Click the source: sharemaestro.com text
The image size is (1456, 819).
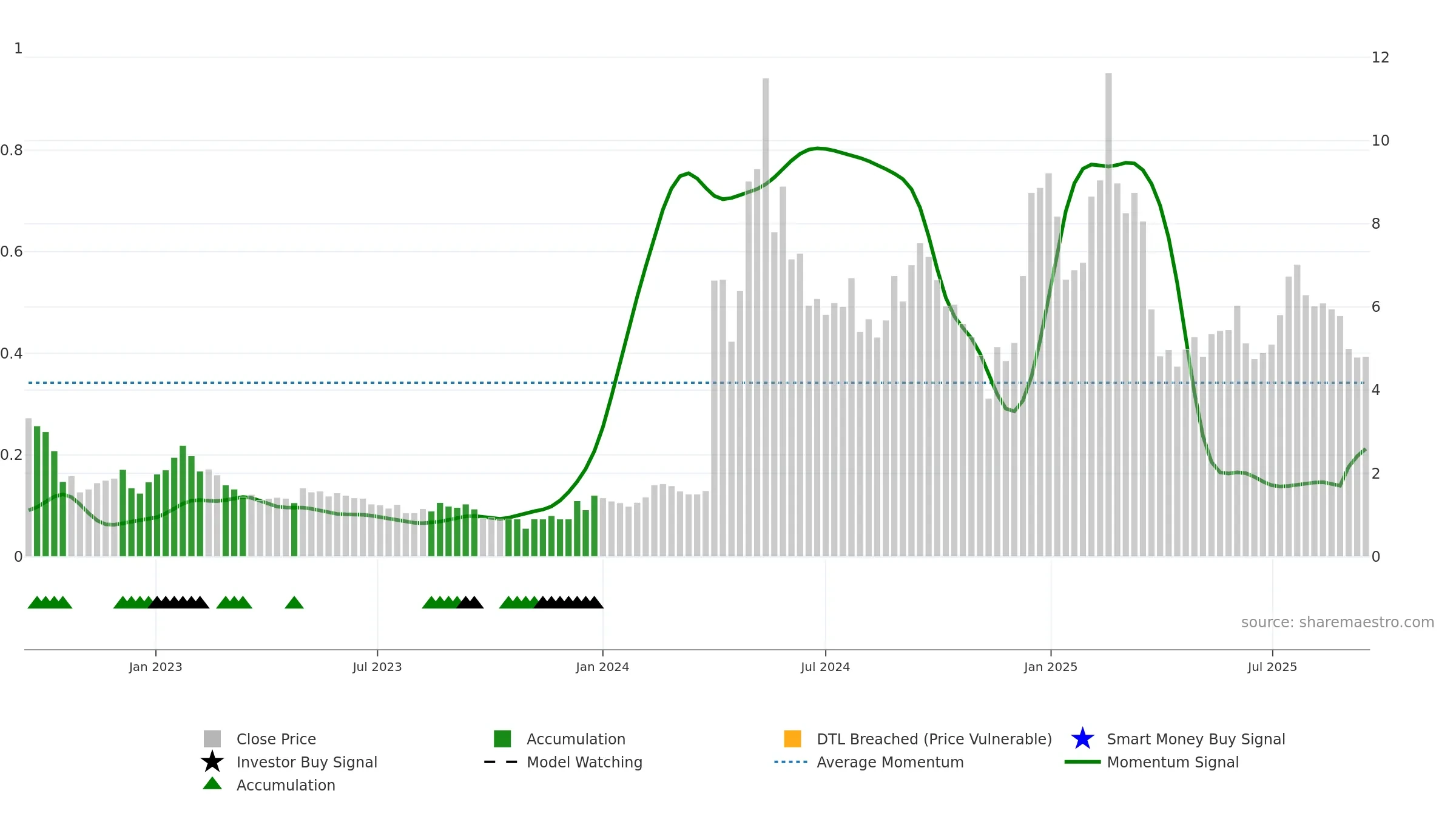pos(1338,622)
